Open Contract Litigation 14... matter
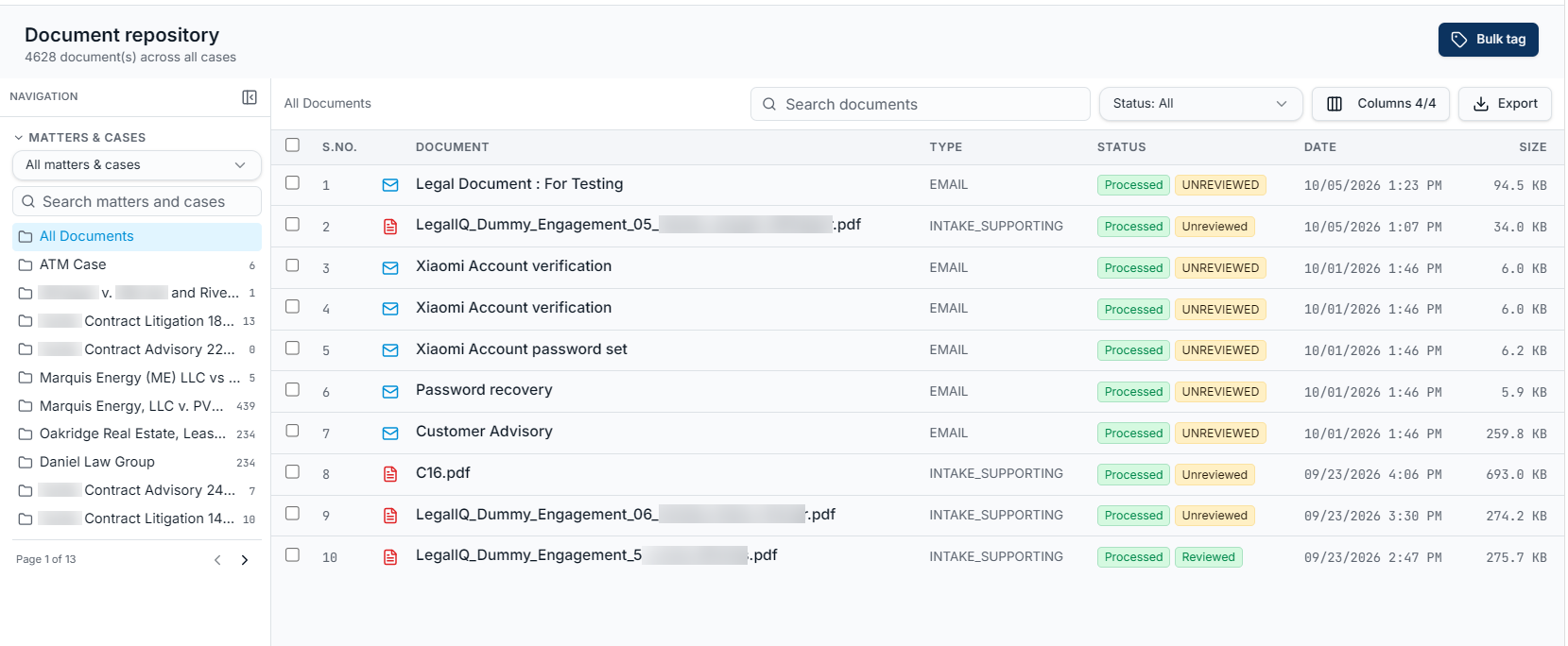Image resolution: width=1568 pixels, height=646 pixels. (137, 519)
